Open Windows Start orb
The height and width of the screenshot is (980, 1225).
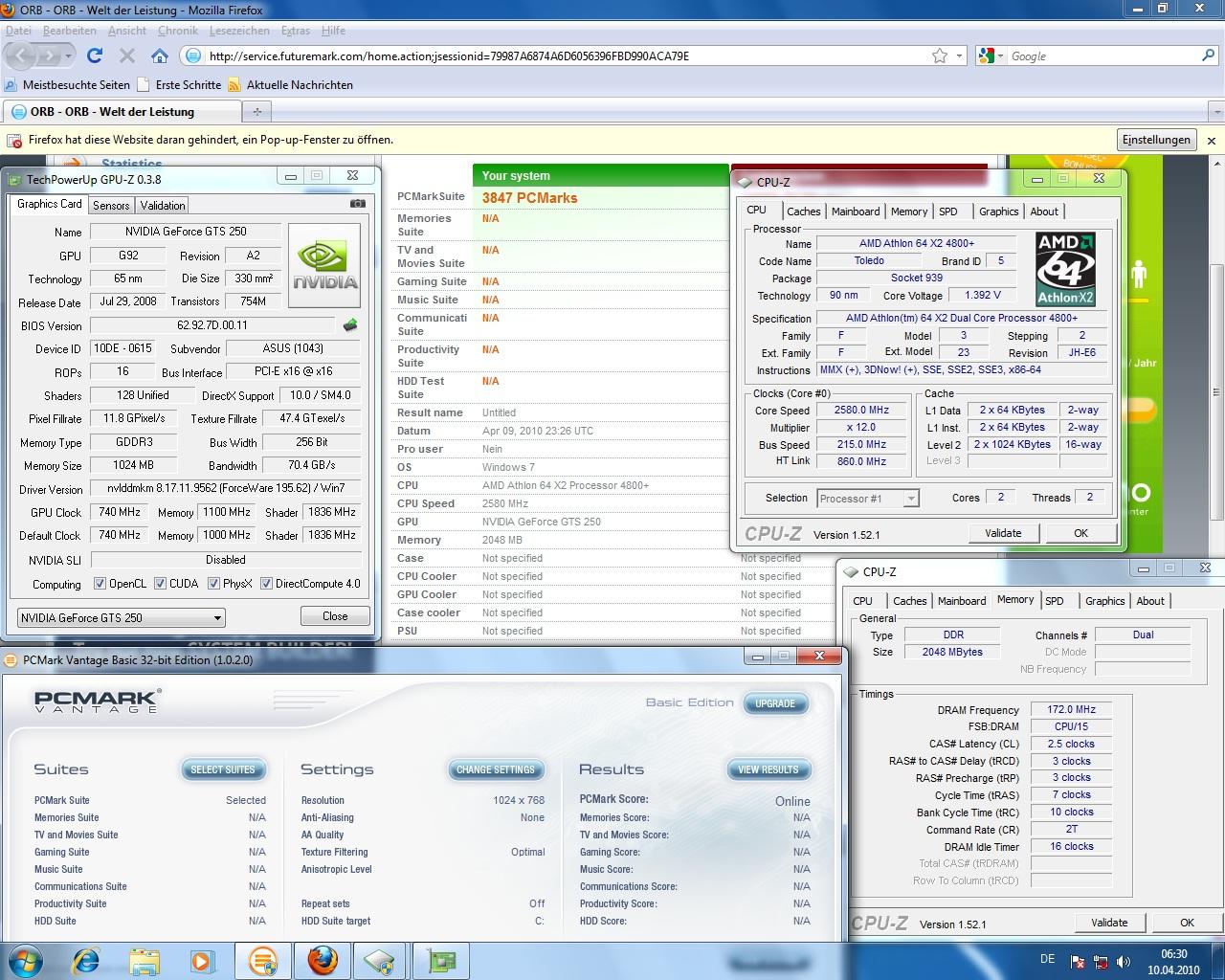[26, 960]
